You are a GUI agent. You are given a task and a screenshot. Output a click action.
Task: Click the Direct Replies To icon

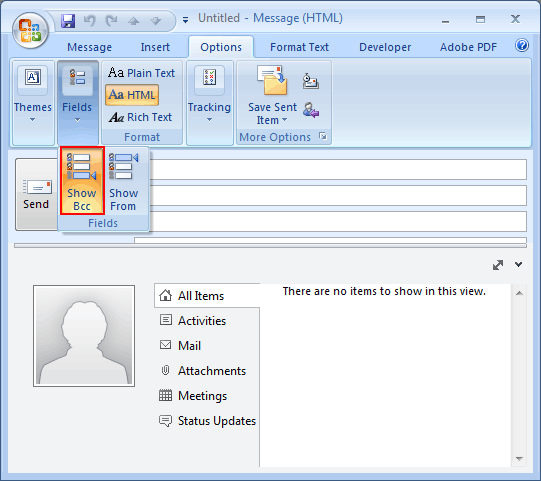point(311,110)
